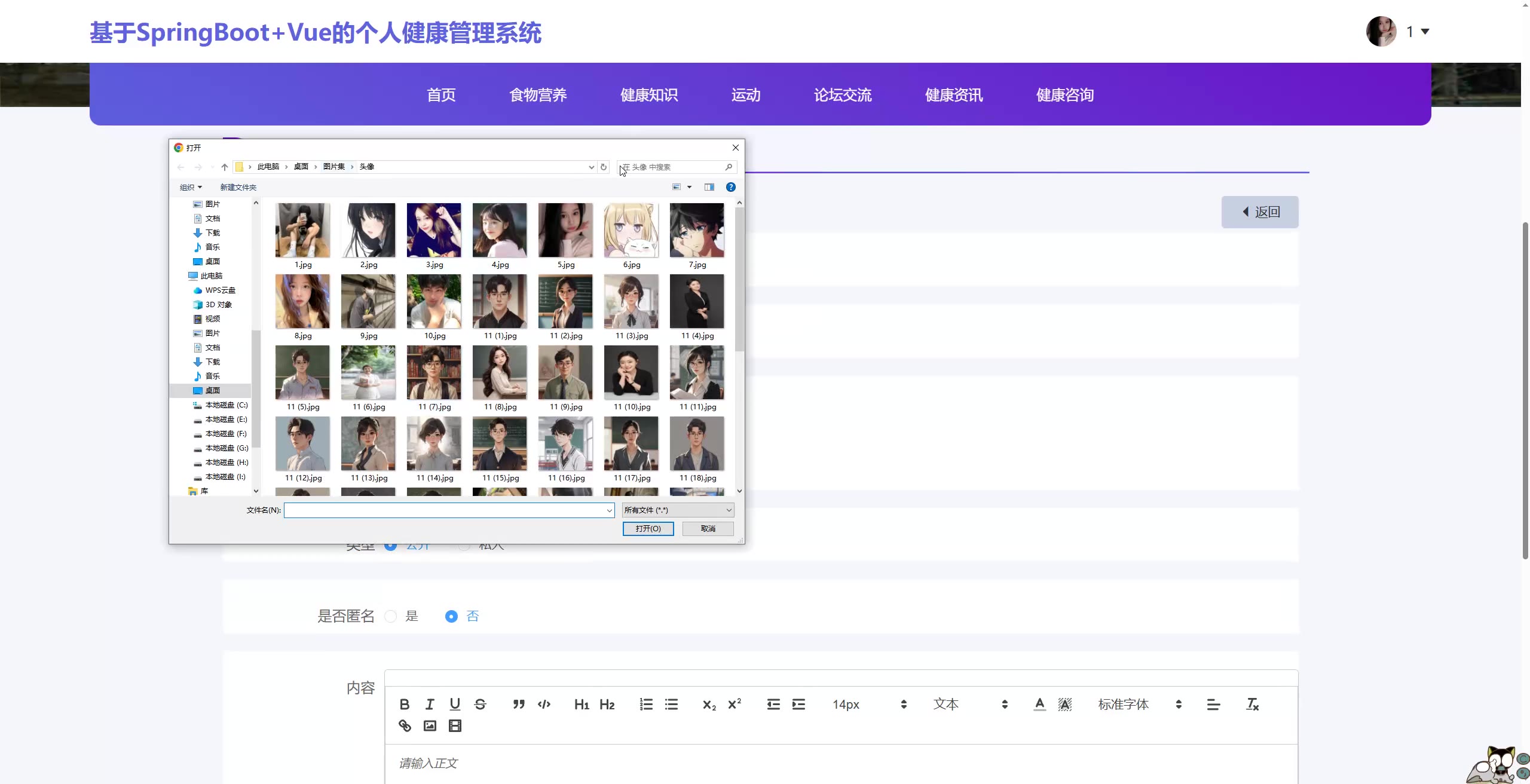The image size is (1530, 784).
Task: Pick the text color swatch icon
Action: click(1039, 704)
